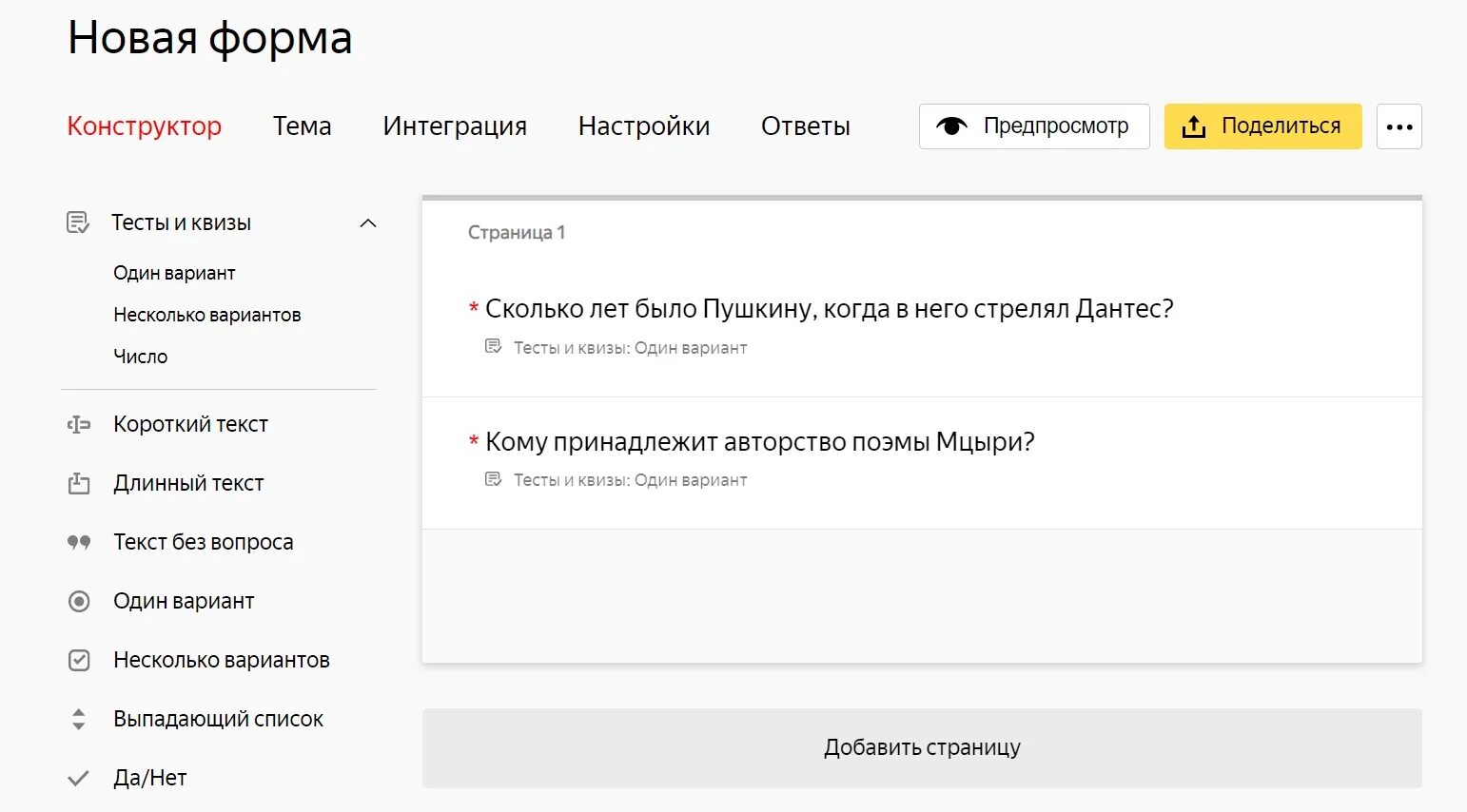This screenshot has height=812, width=1467.
Task: Click Добавить страницу to add a page
Action: tap(921, 747)
